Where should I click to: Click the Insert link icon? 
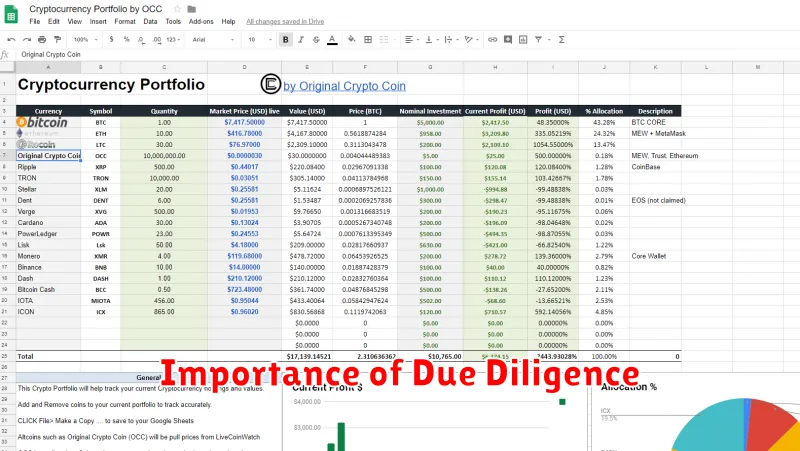tap(492, 39)
